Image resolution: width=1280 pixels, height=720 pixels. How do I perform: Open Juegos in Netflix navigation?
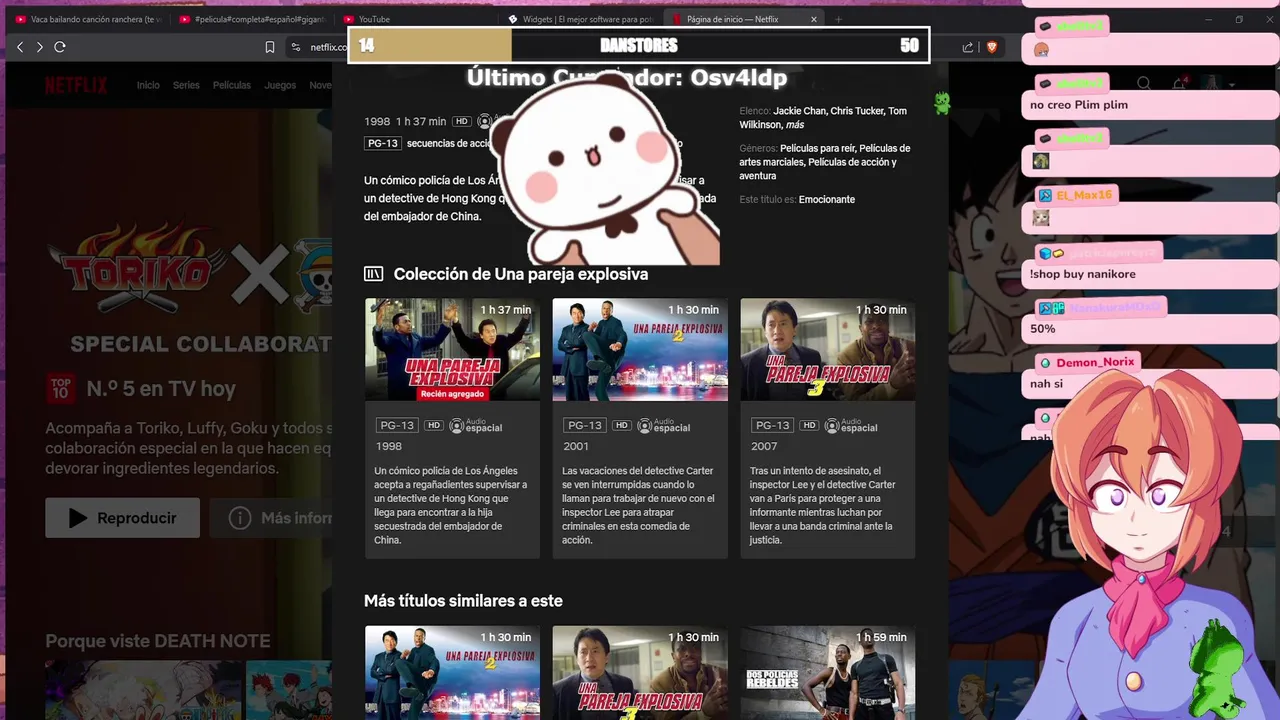[x=280, y=85]
